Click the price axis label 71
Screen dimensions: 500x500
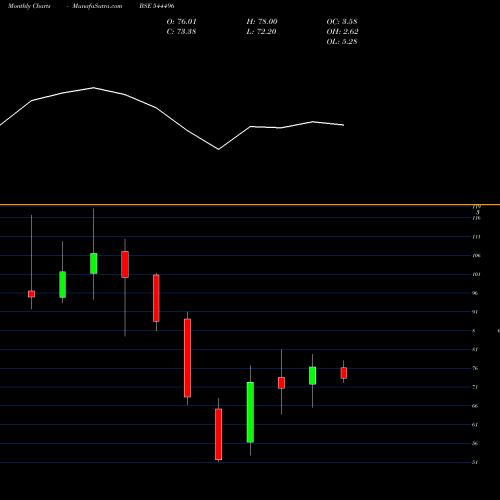coord(475,387)
